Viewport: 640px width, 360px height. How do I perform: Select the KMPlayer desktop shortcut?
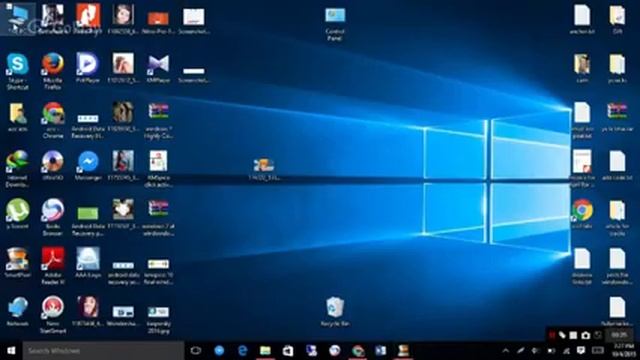158,68
